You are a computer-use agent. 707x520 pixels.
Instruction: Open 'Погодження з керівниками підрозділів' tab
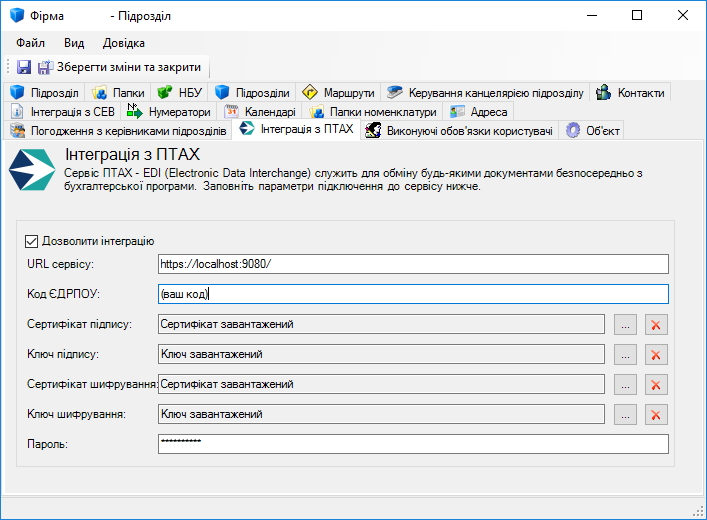[x=119, y=131]
